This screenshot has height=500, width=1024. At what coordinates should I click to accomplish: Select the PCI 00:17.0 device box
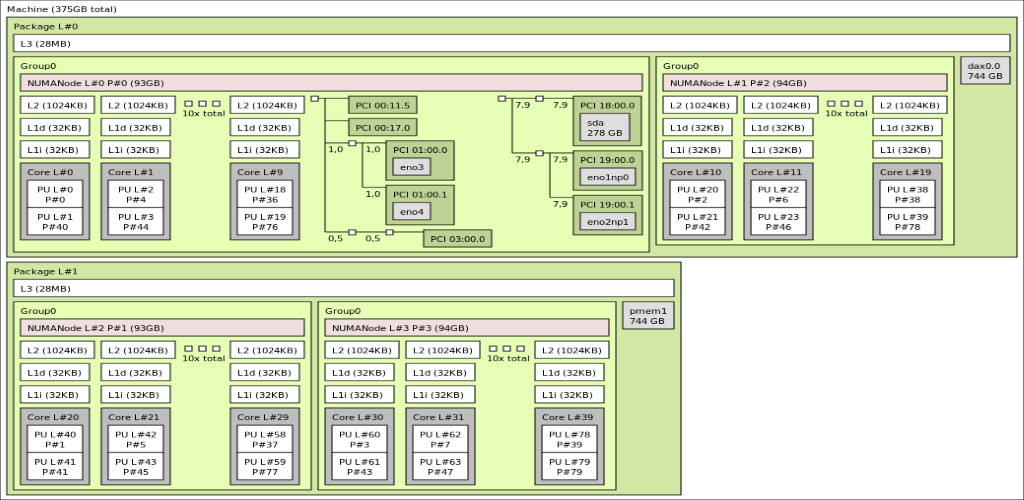pyautogui.click(x=382, y=127)
